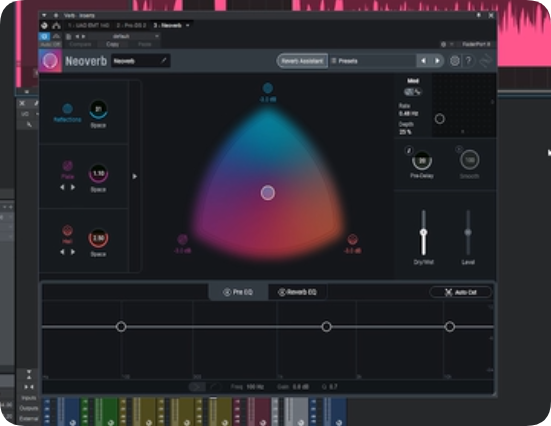Open the window menu triangle in title bar
The height and width of the screenshot is (426, 551).
pos(44,15)
